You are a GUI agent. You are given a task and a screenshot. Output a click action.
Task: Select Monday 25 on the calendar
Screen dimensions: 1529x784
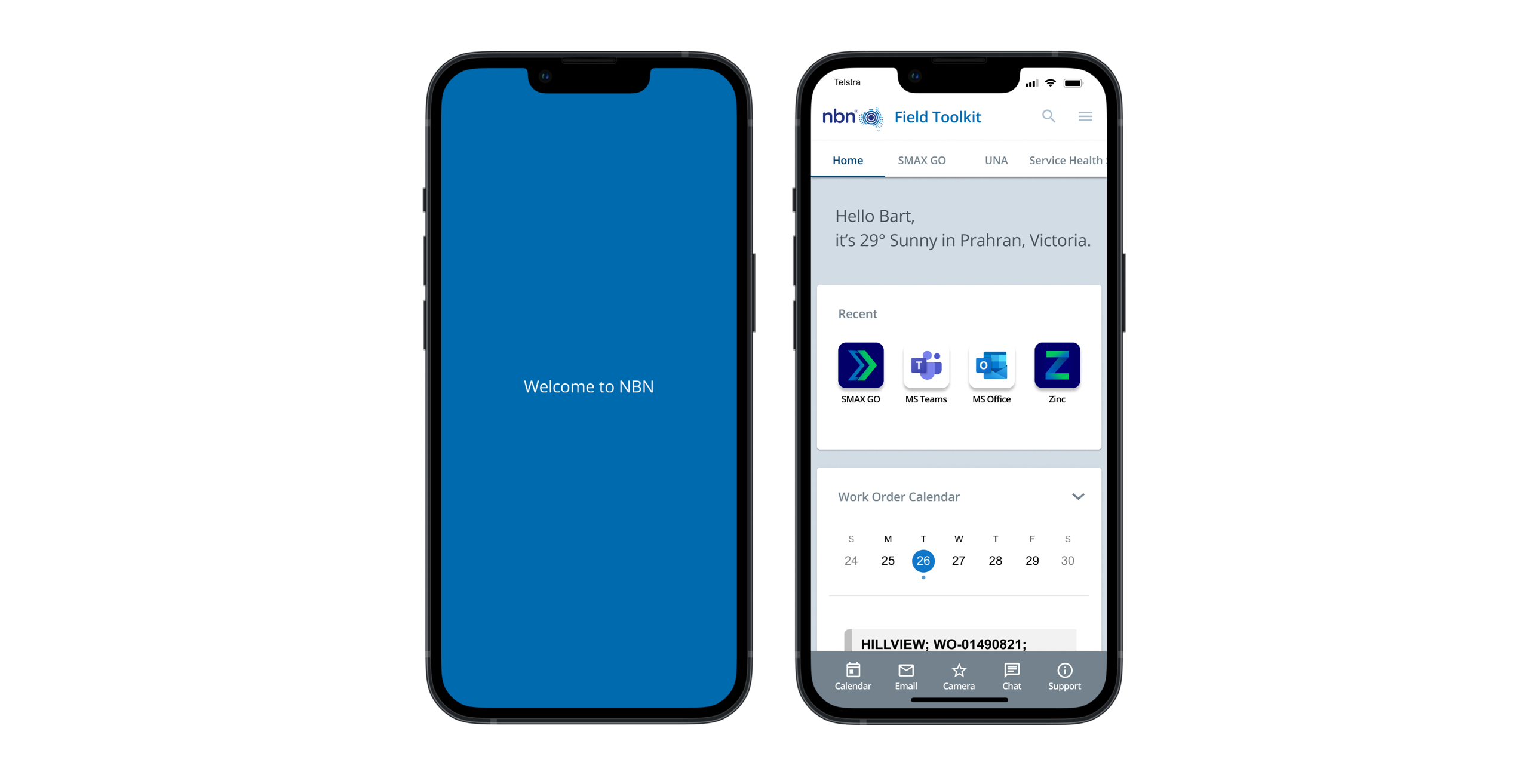[x=886, y=559]
